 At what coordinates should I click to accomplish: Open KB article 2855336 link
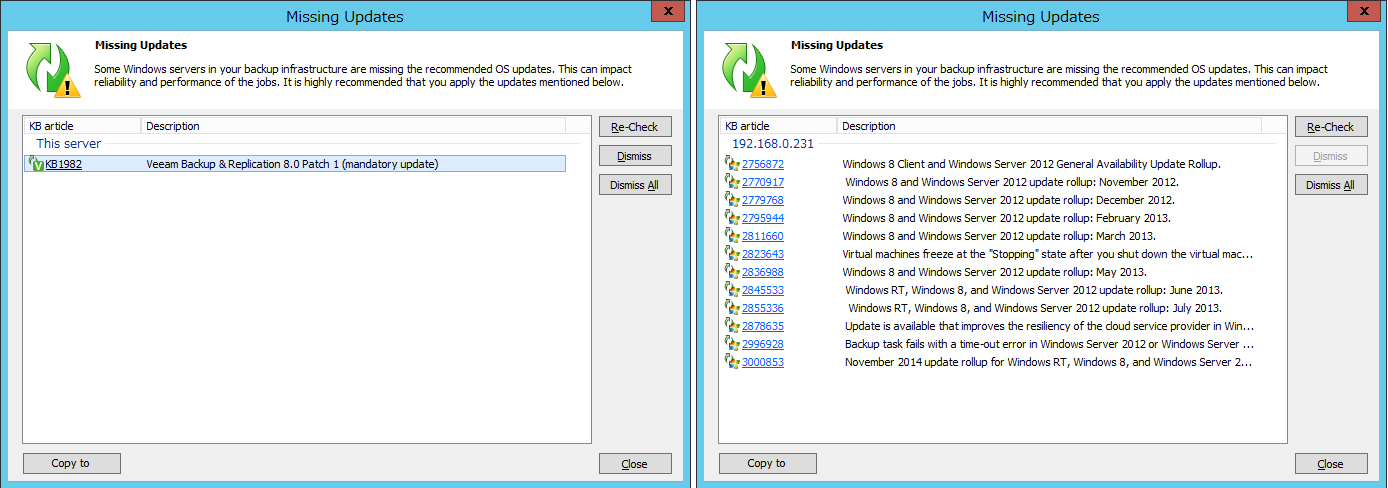tap(763, 308)
